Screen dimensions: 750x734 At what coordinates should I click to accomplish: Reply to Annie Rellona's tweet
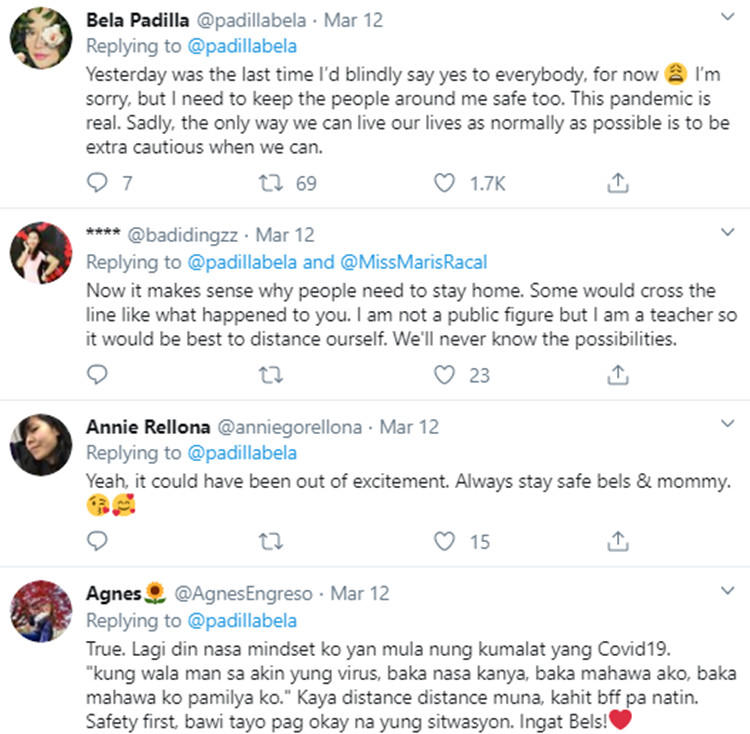pos(97,541)
